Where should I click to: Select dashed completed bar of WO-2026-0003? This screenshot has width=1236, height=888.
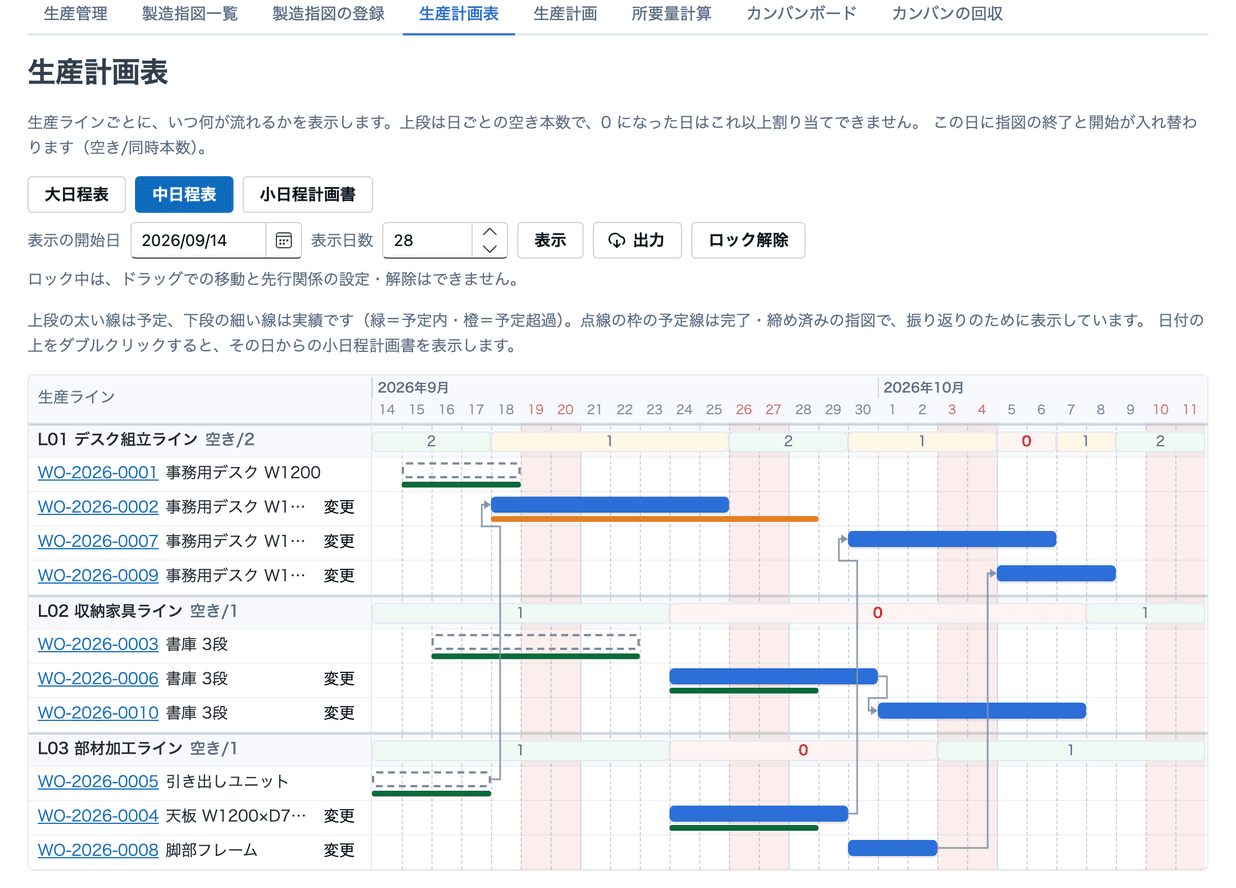(536, 642)
